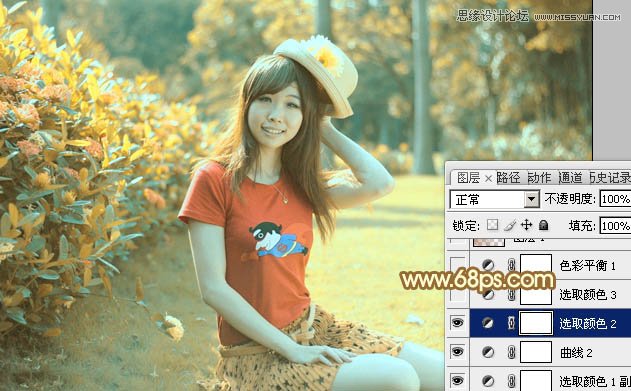Image resolution: width=631 pixels, height=391 pixels.
Task: Select the 选取颜色 3 layer mask thumbnail
Action: (x=536, y=294)
